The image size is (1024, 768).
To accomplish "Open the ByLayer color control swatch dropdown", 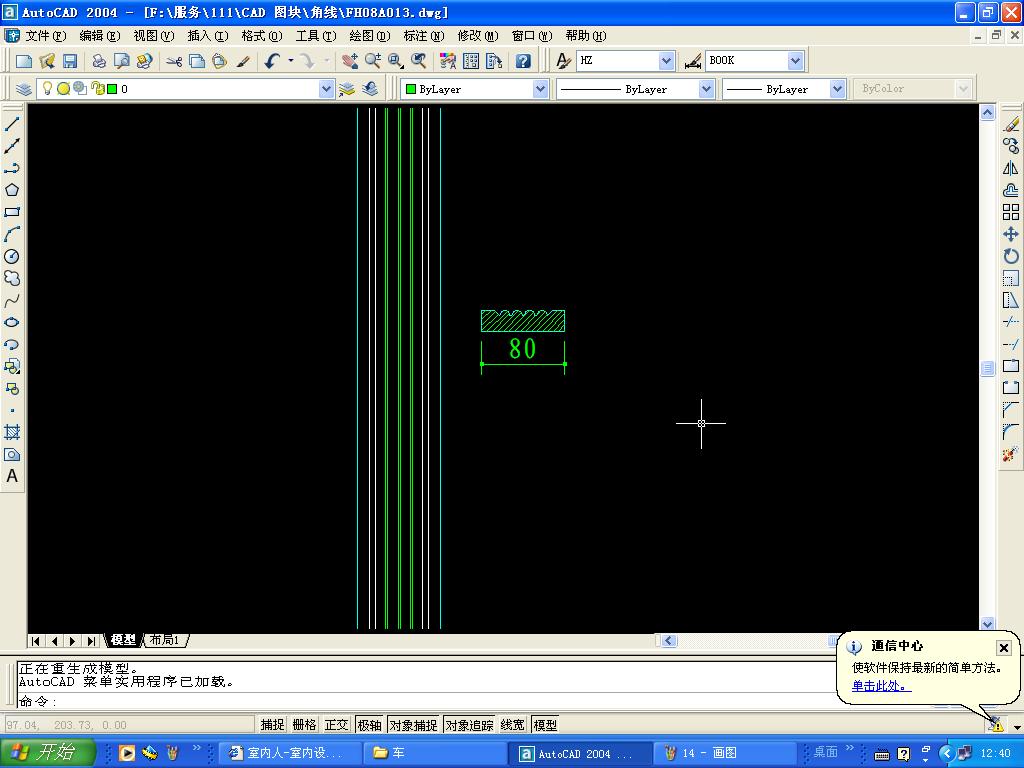I will [x=540, y=89].
